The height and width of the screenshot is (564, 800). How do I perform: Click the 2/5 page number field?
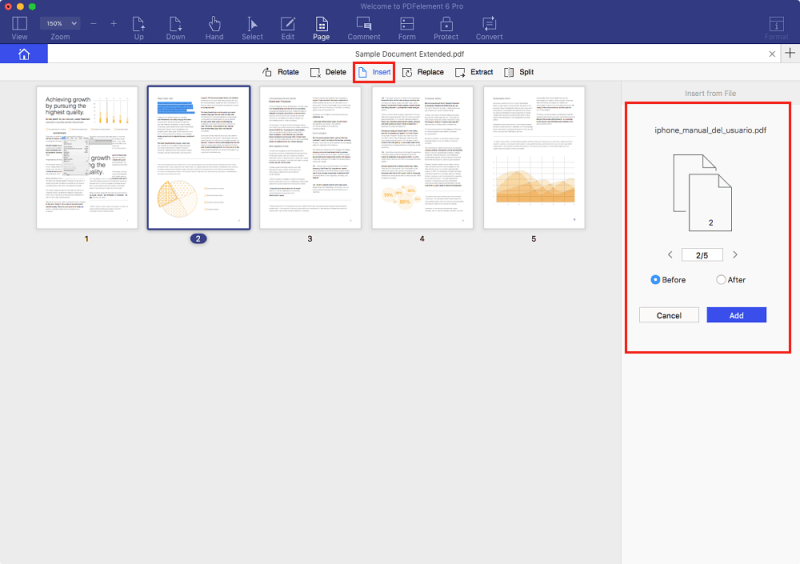coord(702,255)
